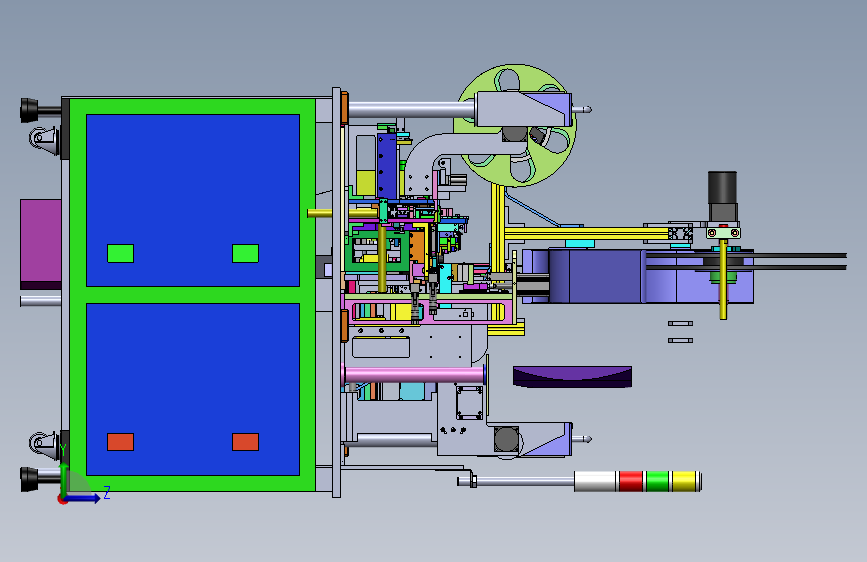Pick the dark purple curved tray part
867x562 pixels.
click(x=572, y=376)
